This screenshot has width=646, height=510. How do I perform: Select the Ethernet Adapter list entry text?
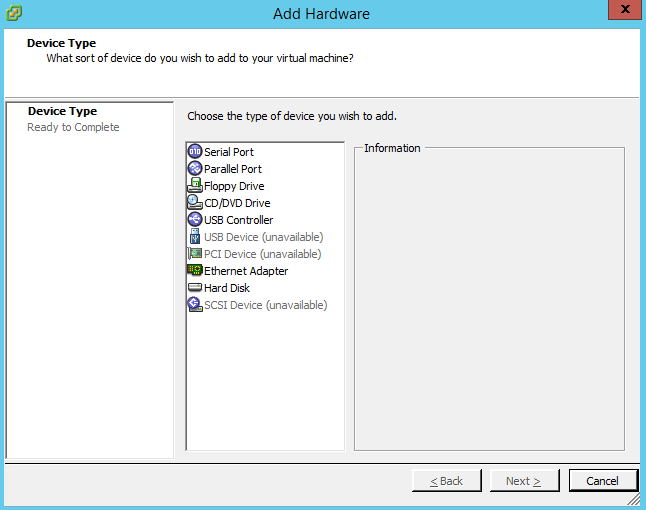[x=246, y=271]
